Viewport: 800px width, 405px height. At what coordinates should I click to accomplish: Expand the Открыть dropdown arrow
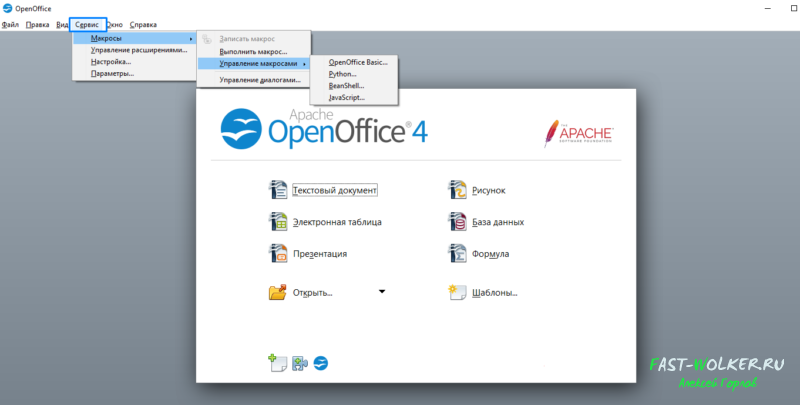382,292
